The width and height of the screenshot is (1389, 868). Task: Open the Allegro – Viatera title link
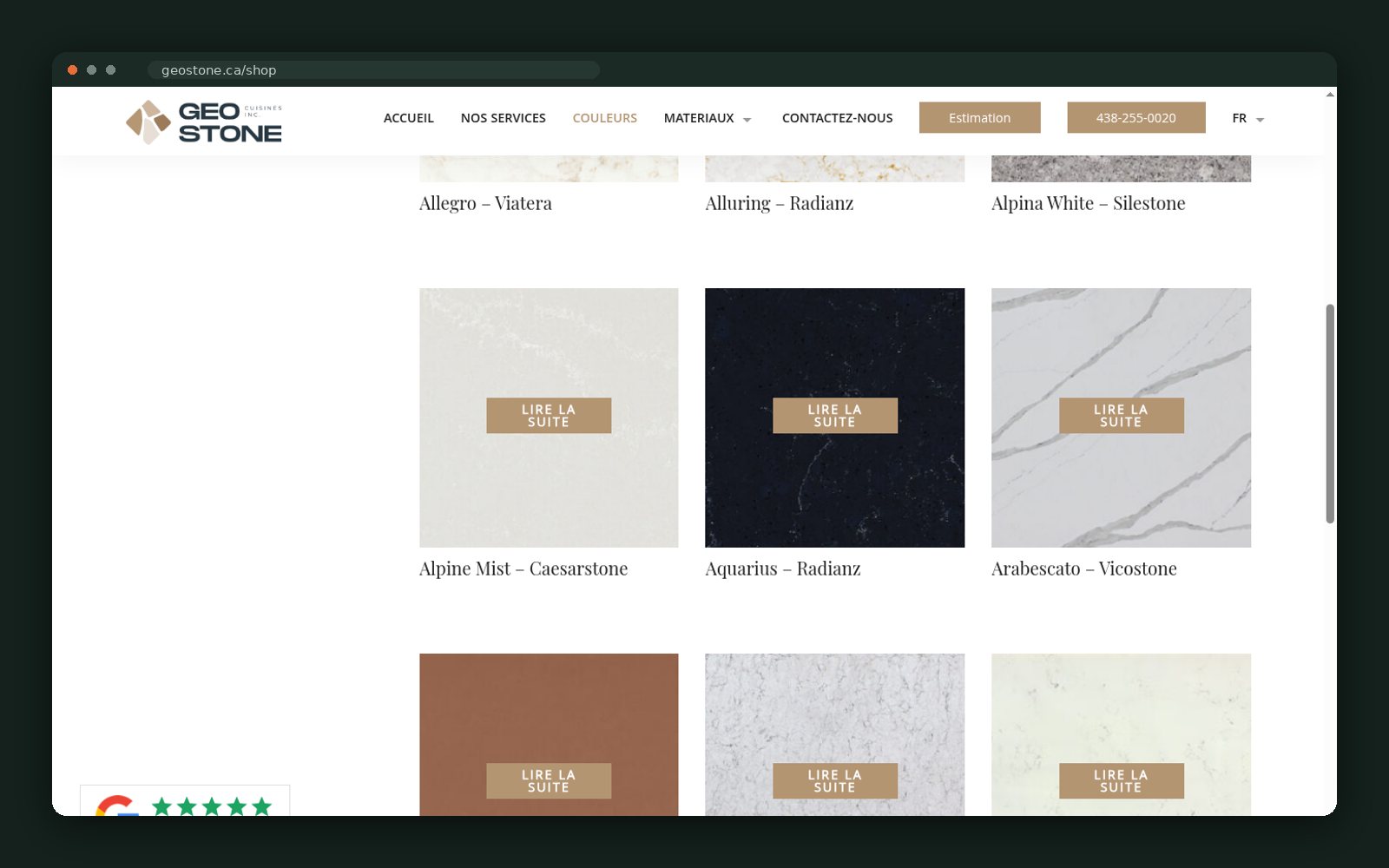(485, 203)
